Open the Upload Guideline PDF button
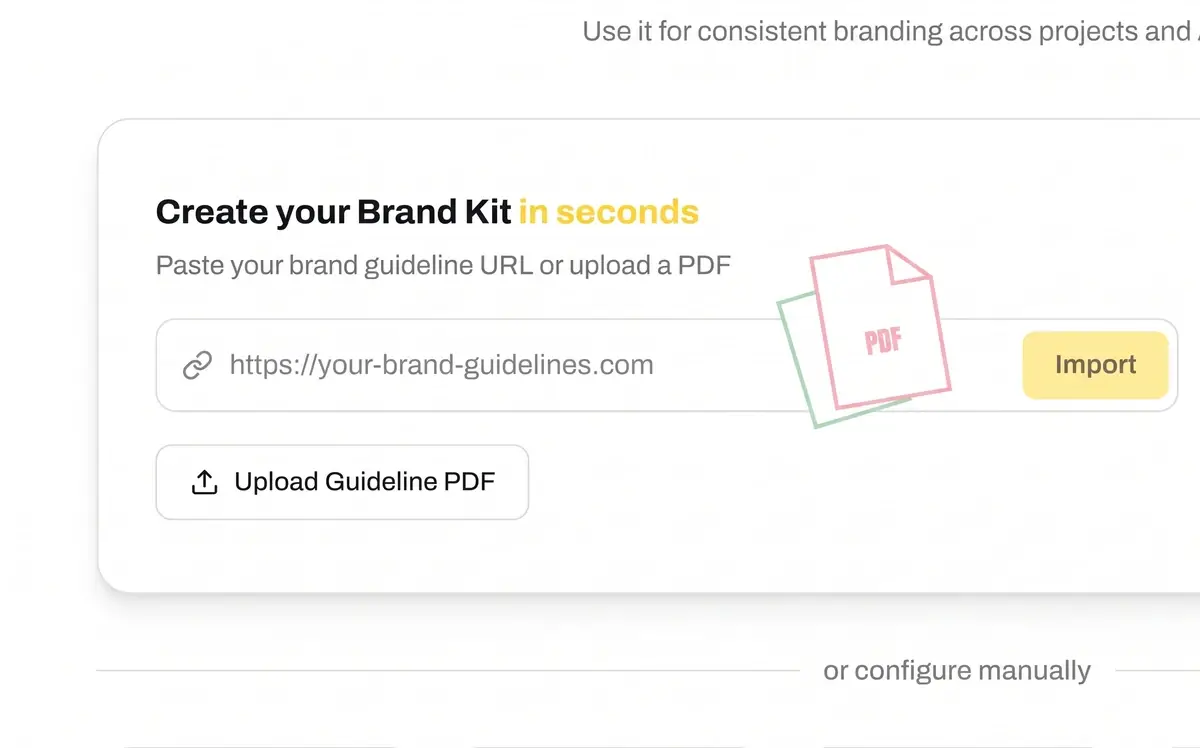The image size is (1200, 748). point(342,482)
